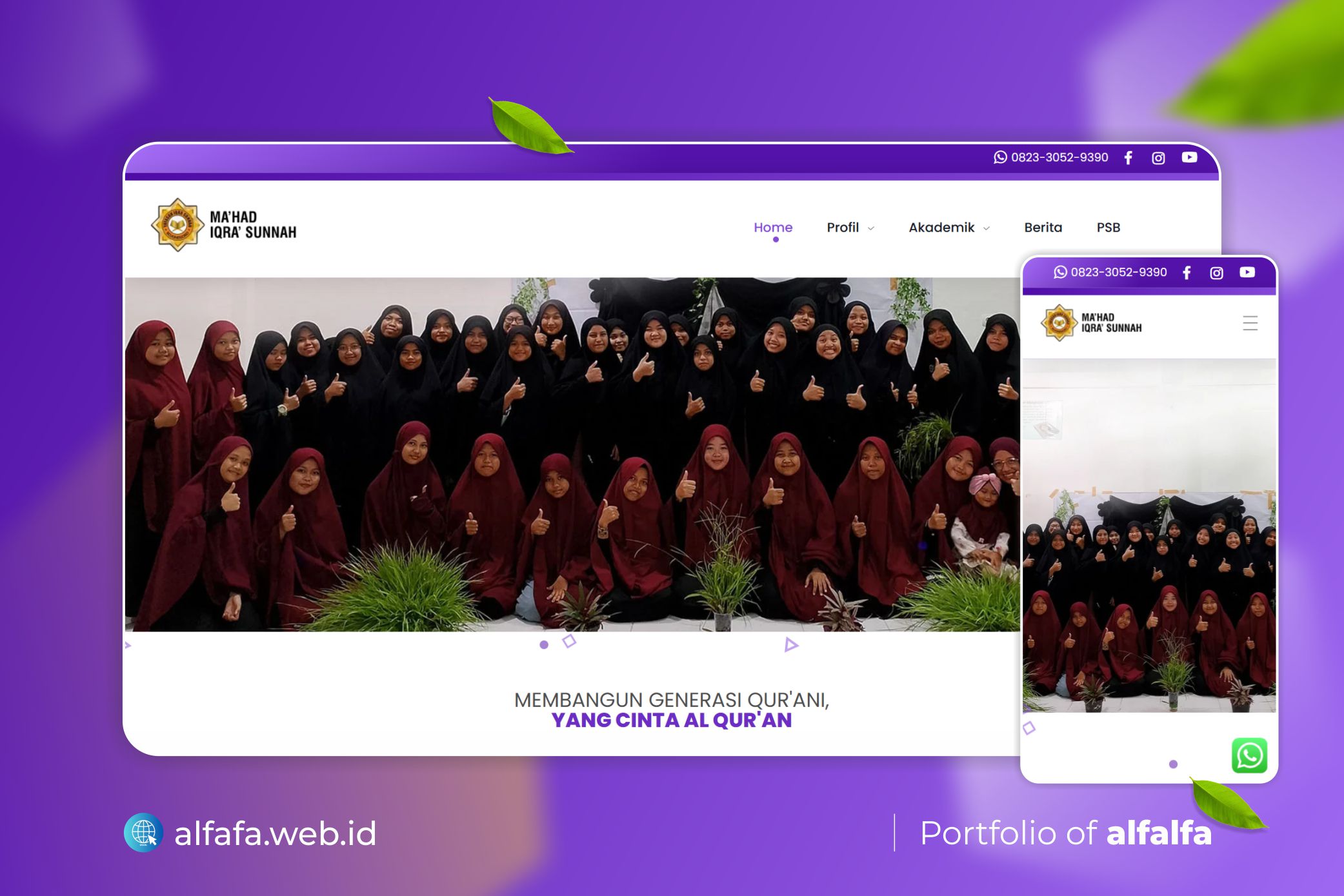Expand the Akademik dropdown menu

tap(948, 227)
